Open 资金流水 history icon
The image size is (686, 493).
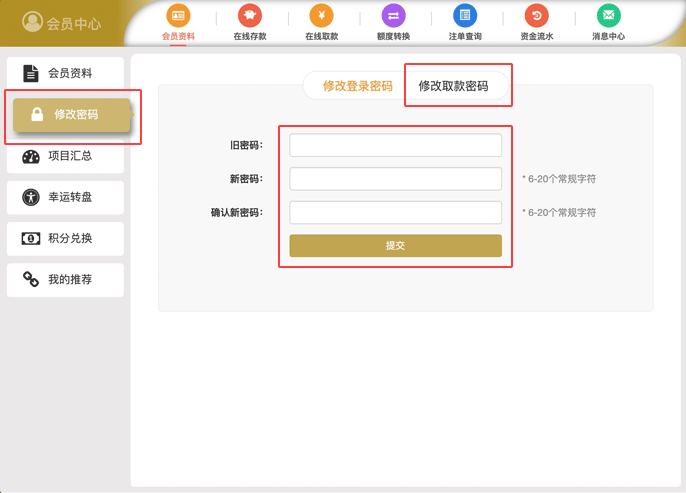tap(536, 16)
